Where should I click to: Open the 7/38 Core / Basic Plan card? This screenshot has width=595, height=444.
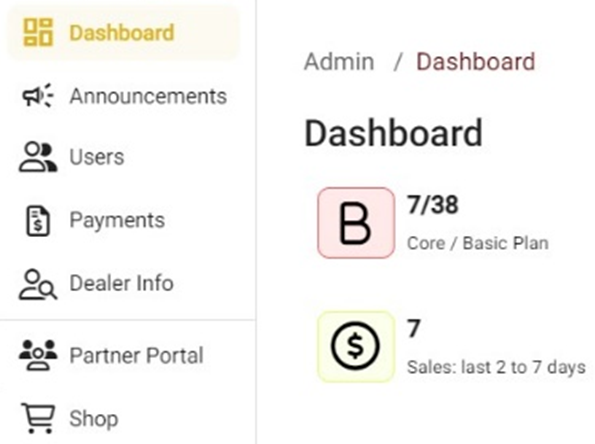click(433, 223)
